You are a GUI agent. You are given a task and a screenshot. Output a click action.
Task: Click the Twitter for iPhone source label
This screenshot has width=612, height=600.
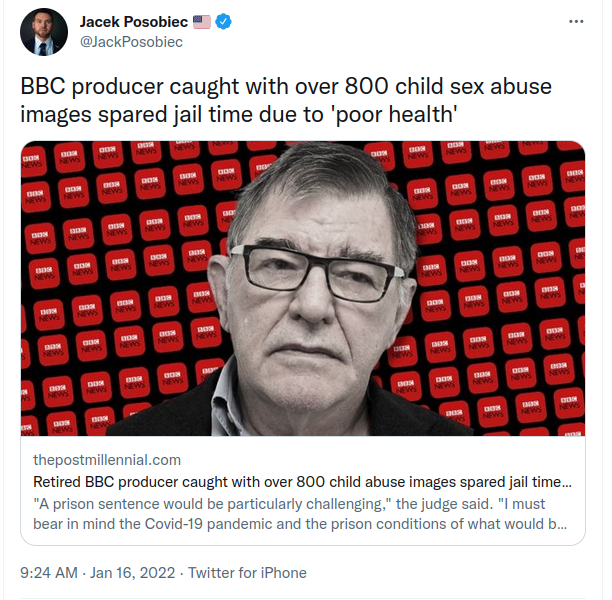tap(247, 573)
